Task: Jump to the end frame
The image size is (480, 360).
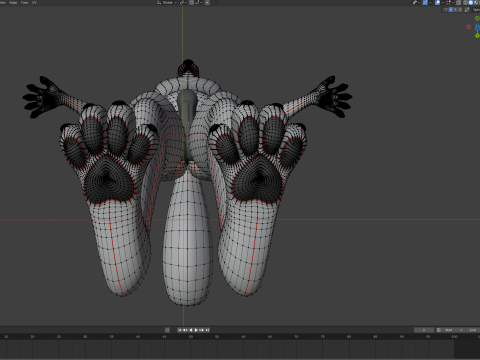Action: (x=207, y=330)
